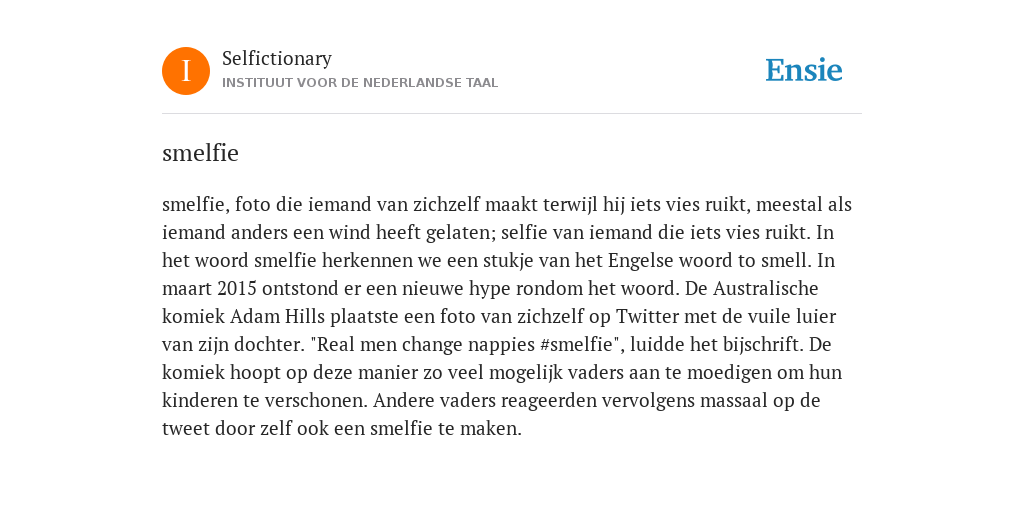Click the orange circular 'I' avatar icon
This screenshot has width=1024, height=512.
tap(186, 71)
